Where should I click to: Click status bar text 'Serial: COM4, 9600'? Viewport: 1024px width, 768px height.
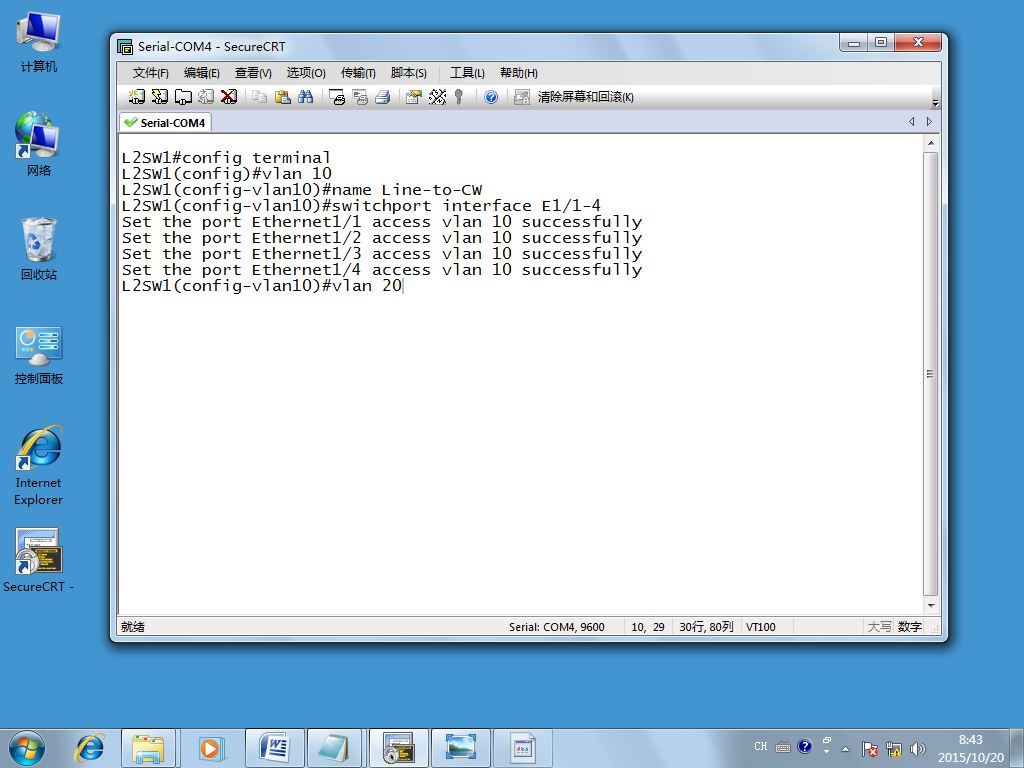(x=556, y=627)
